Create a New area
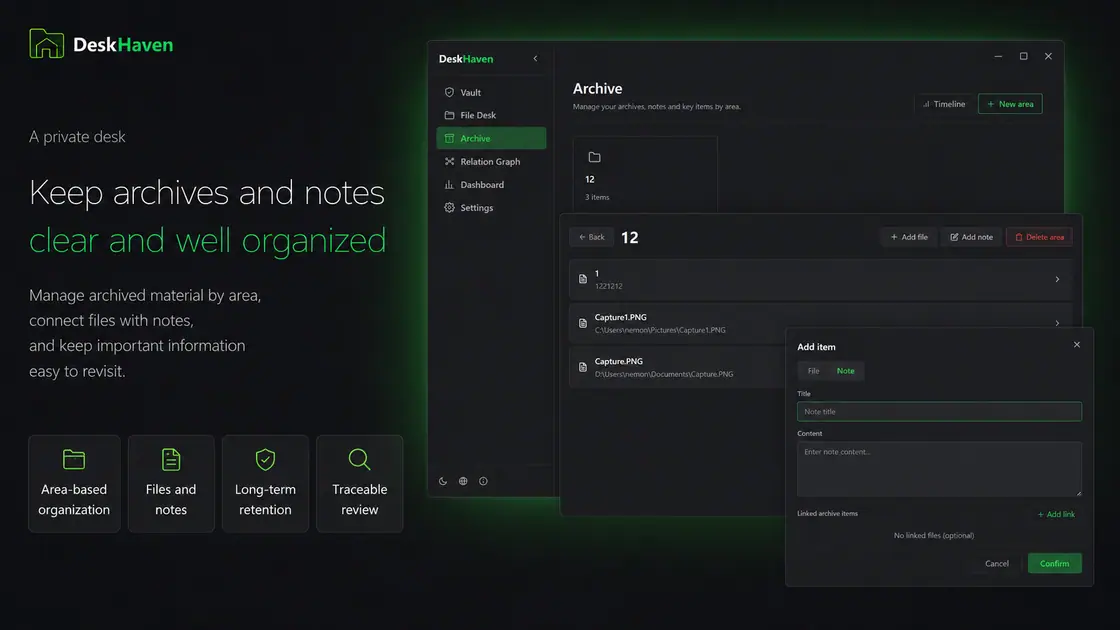The height and width of the screenshot is (630, 1120). 1009,104
